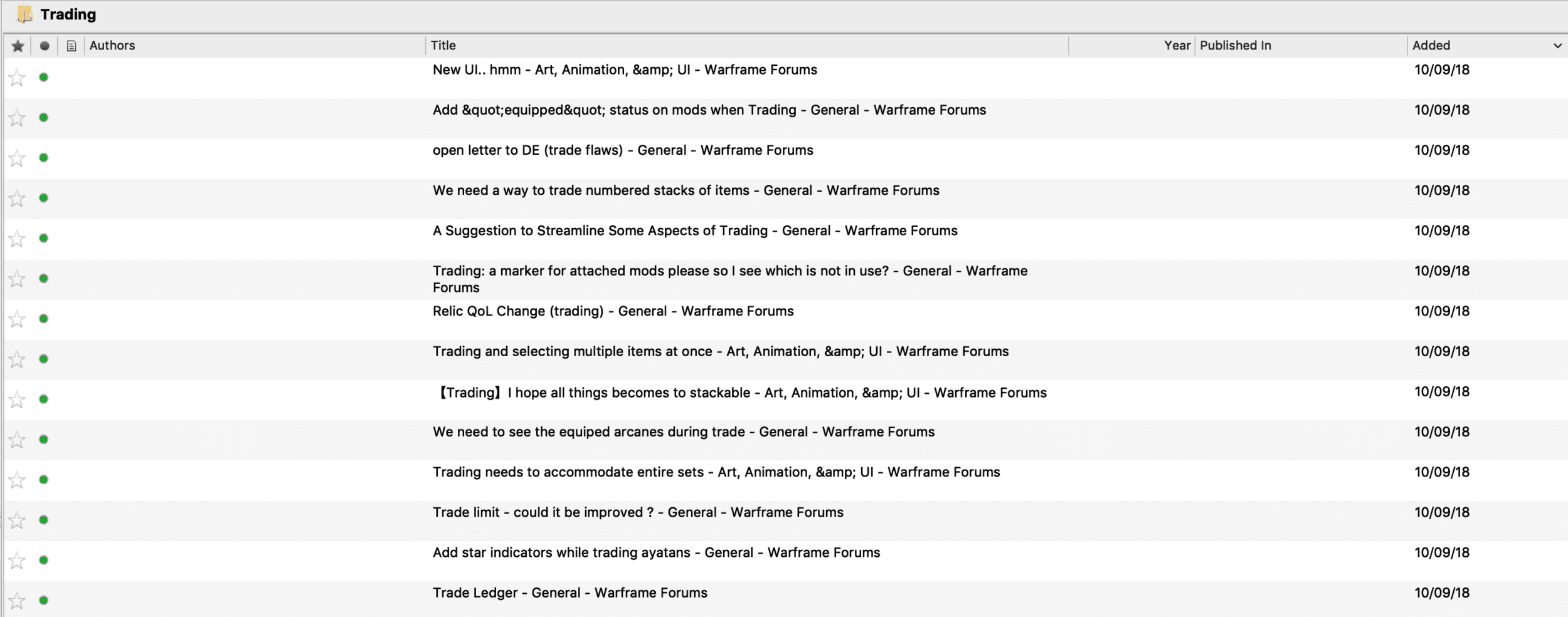Toggle unread dot for 'star indicators' ayatans entry
The image size is (1568, 617).
[43, 560]
